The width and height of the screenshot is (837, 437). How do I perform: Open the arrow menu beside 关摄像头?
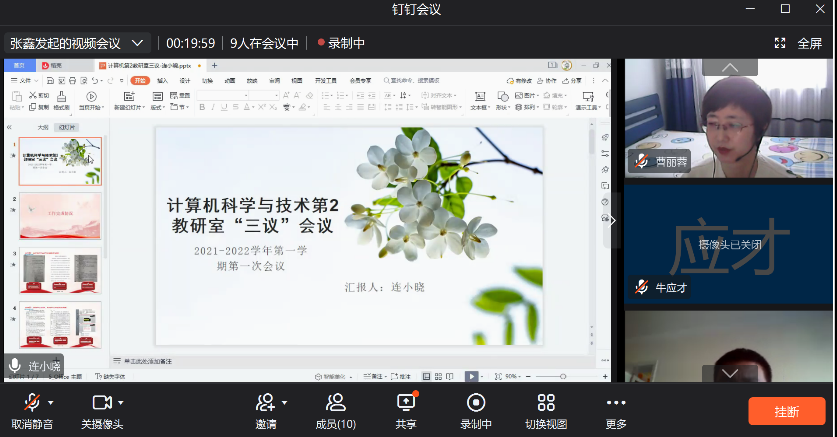tap(121, 402)
